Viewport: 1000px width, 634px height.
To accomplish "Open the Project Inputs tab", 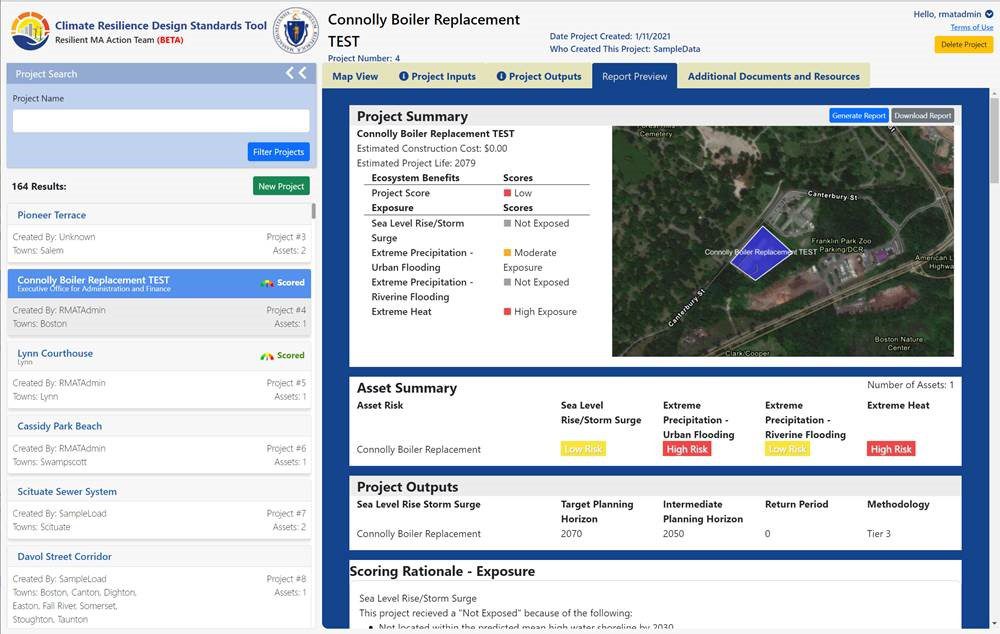I will point(438,76).
